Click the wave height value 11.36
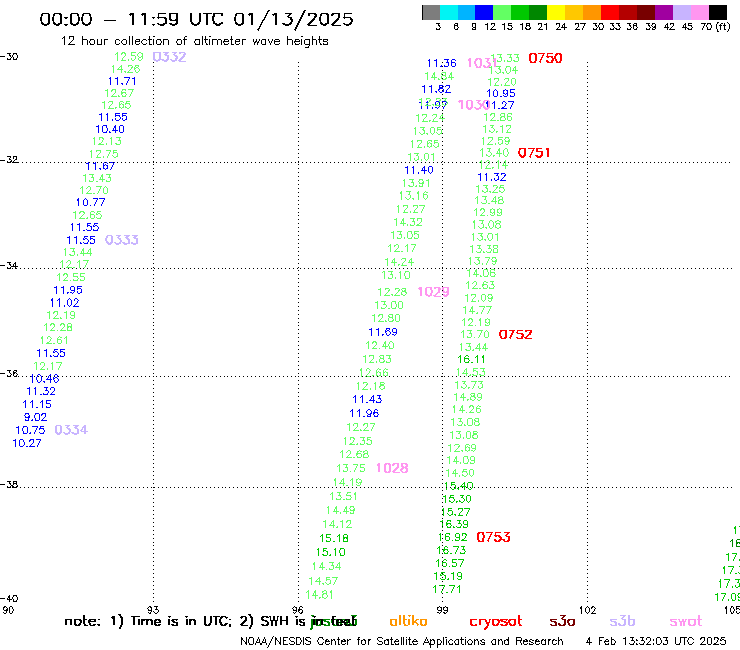 click(442, 63)
